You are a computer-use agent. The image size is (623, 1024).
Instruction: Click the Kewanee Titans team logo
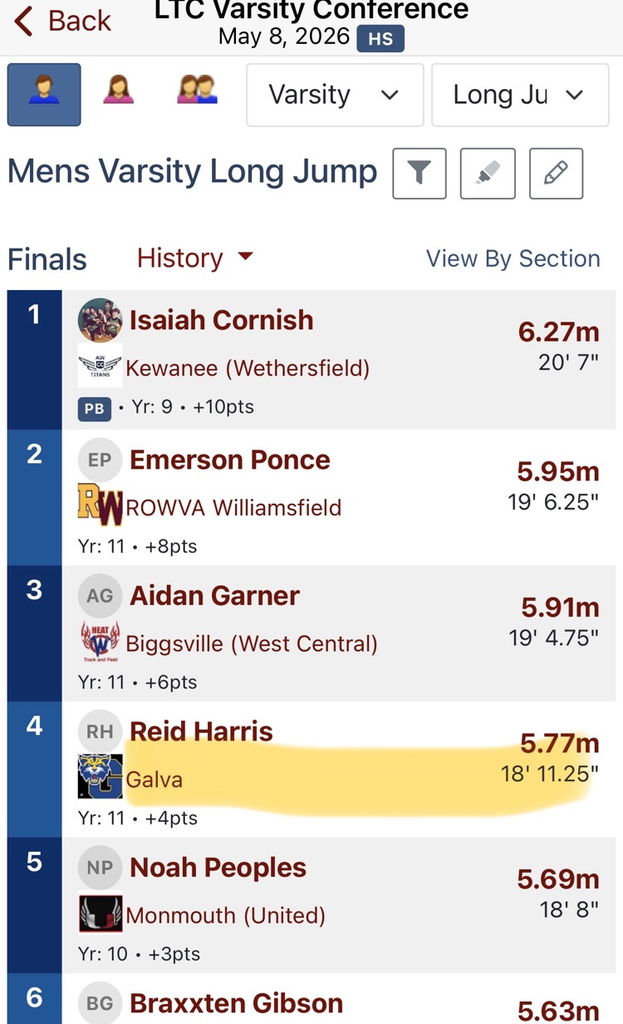[100, 366]
